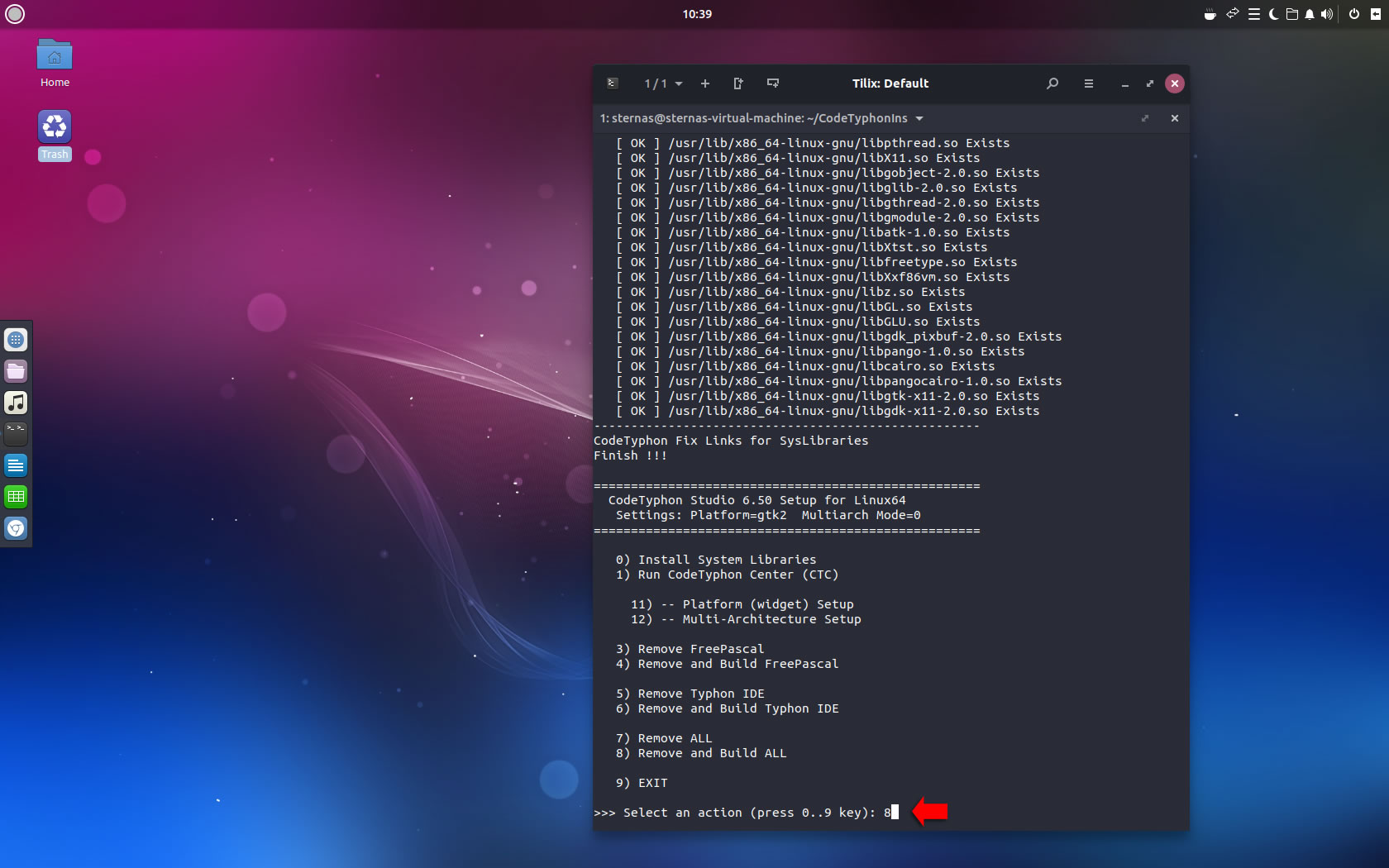Open the Tilix terminal dock icon
The height and width of the screenshot is (868, 1389).
[x=16, y=434]
